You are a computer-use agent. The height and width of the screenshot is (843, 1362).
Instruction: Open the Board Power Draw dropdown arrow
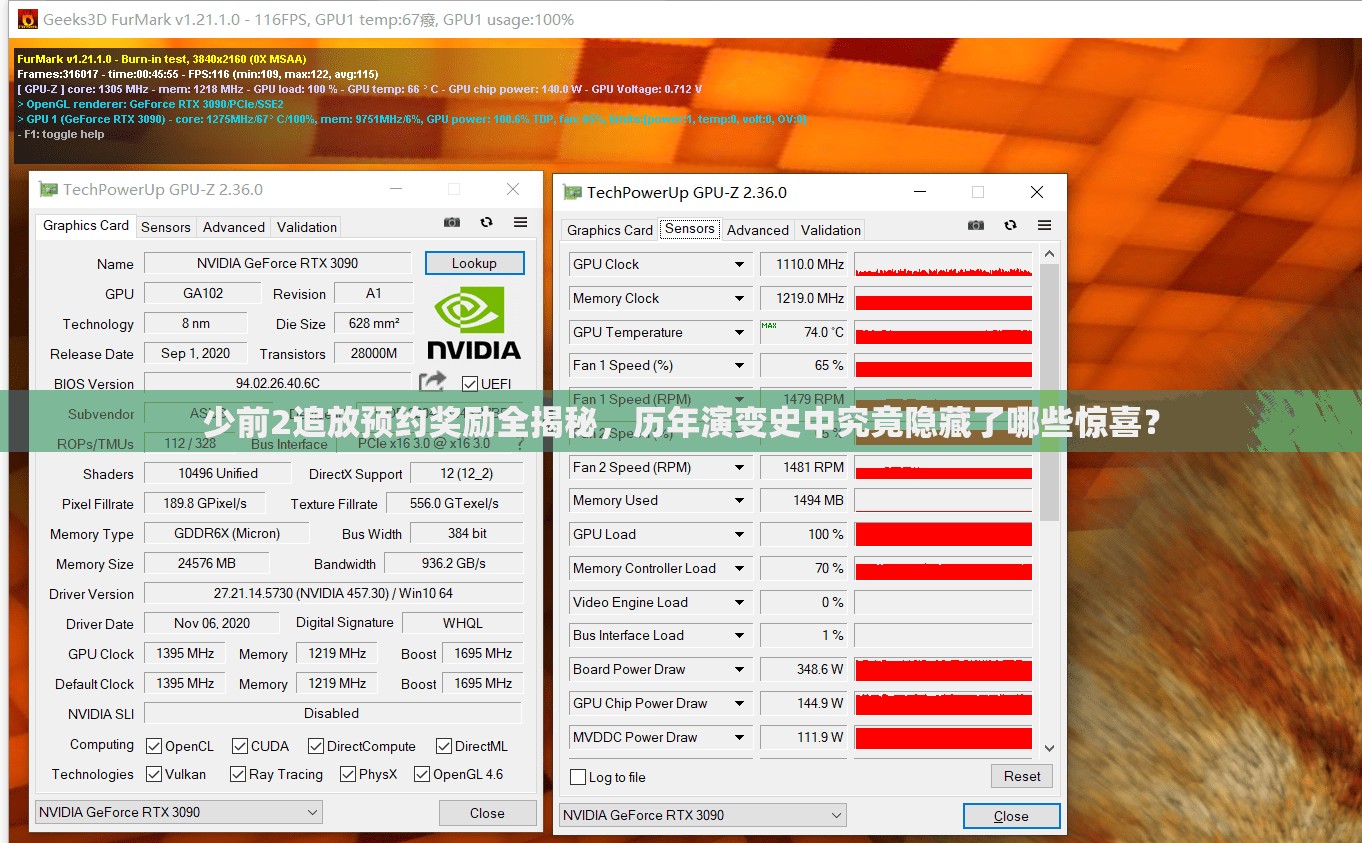click(x=739, y=669)
